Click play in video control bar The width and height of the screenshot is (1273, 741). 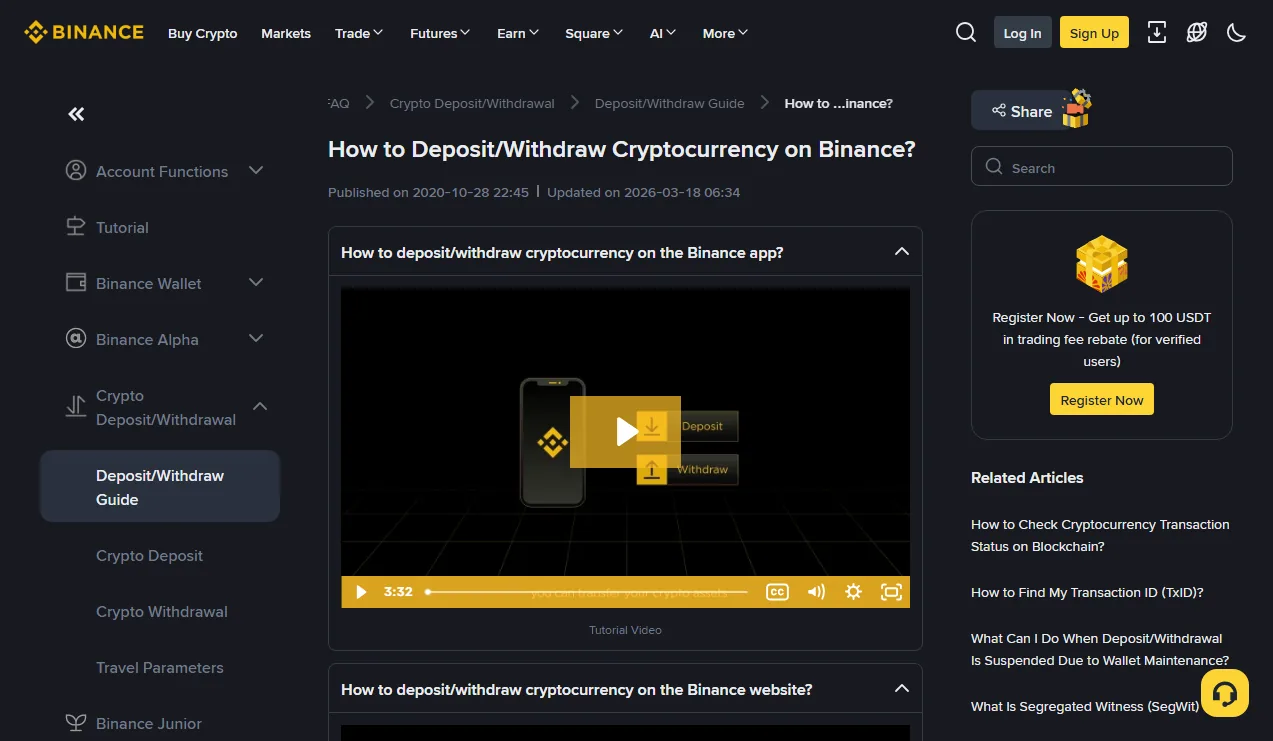362,592
